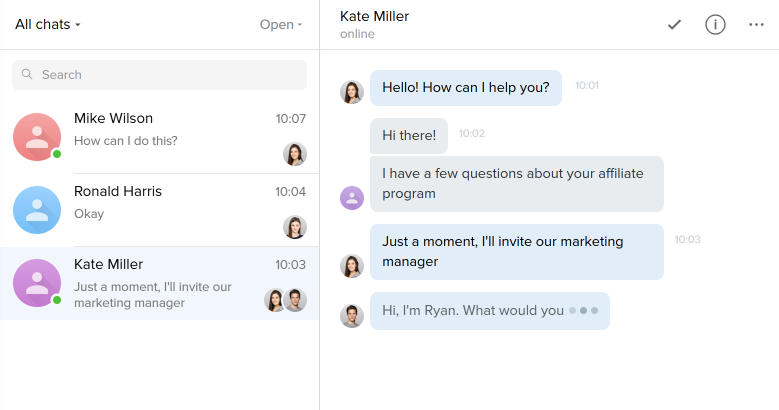This screenshot has height=410, width=779.
Task: Click Ronald Harris's blue avatar
Action: (37, 210)
